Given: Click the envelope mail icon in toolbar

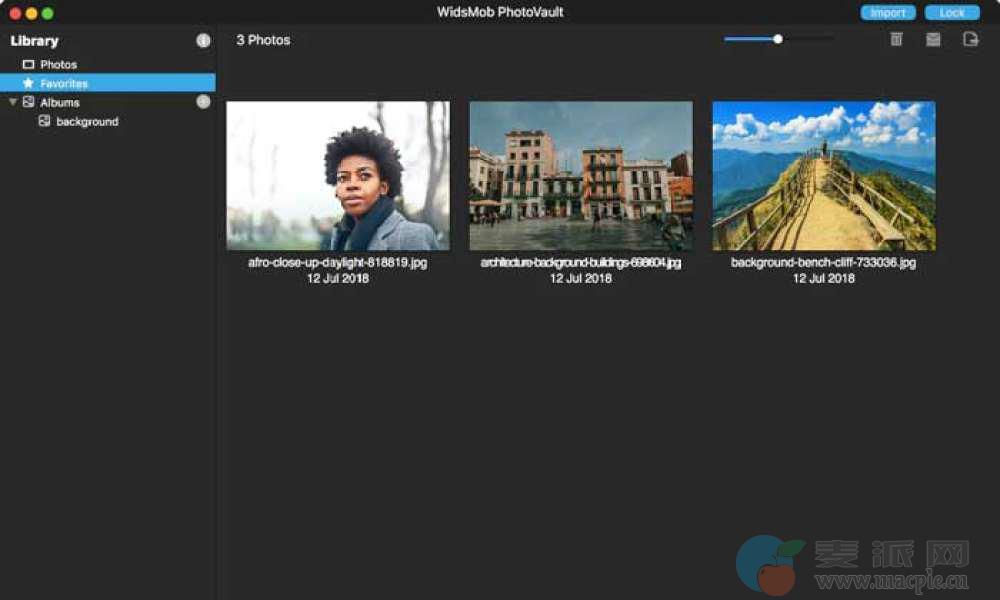Looking at the screenshot, I should click(933, 39).
